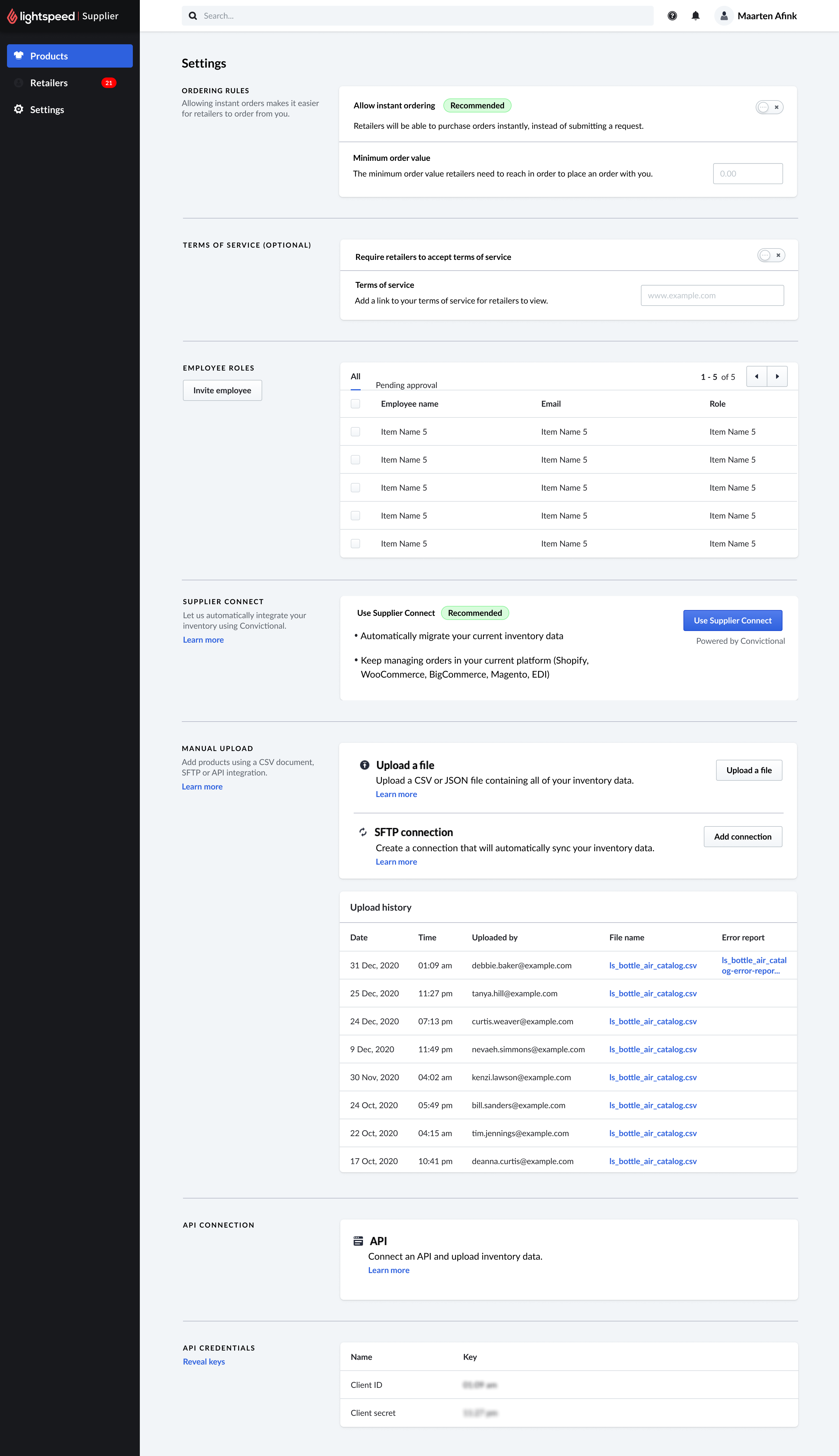
Task: Check the fourth employee row checkbox
Action: 355,516
